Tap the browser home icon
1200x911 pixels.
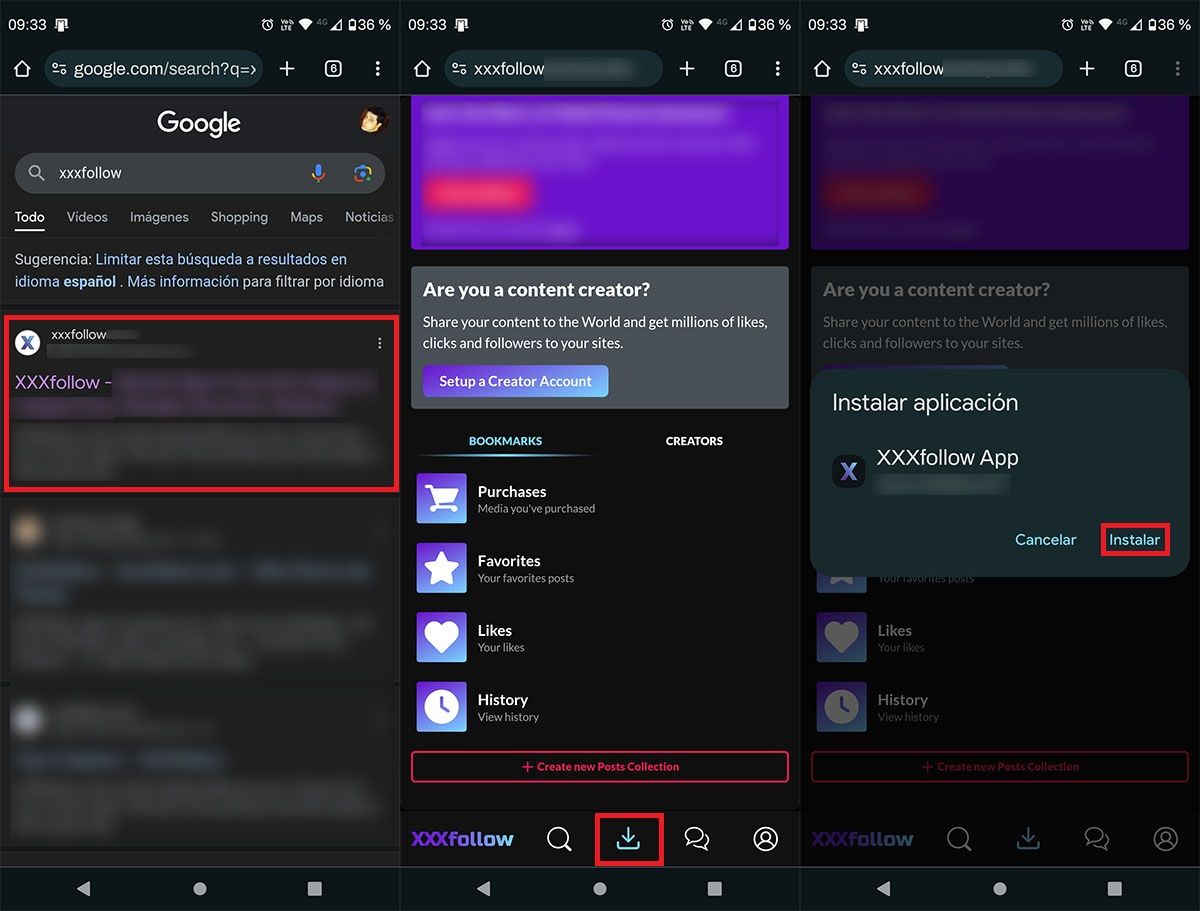22,68
